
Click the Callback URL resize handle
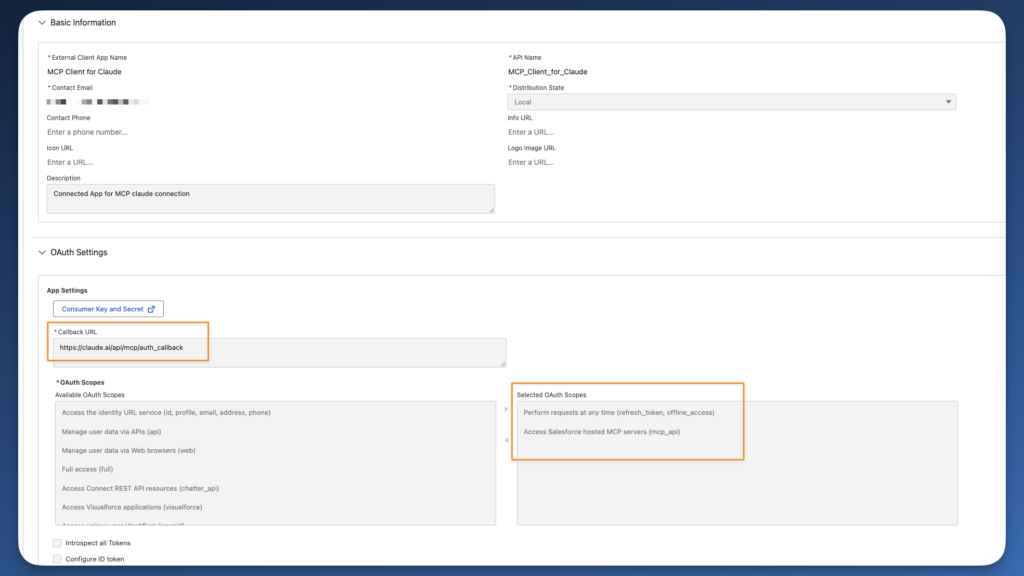tap(503, 364)
